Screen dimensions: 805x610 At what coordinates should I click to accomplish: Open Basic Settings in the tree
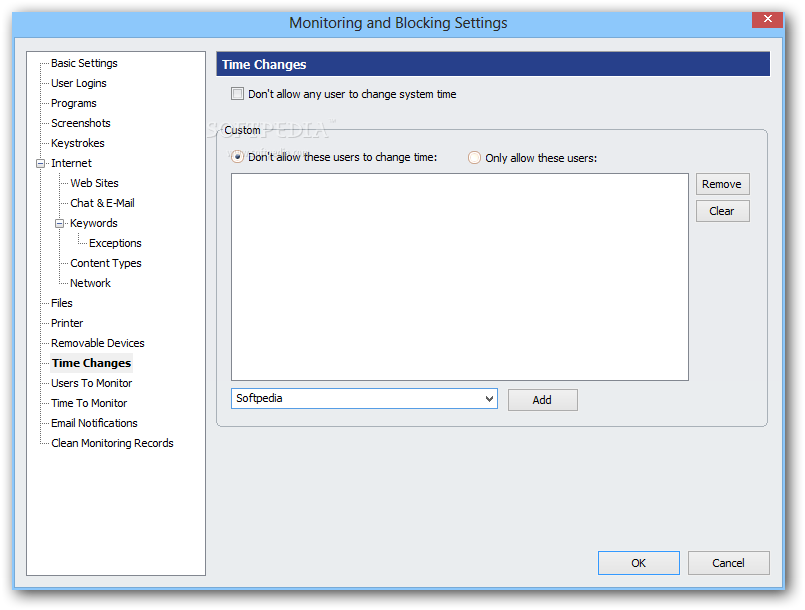pyautogui.click(x=84, y=63)
